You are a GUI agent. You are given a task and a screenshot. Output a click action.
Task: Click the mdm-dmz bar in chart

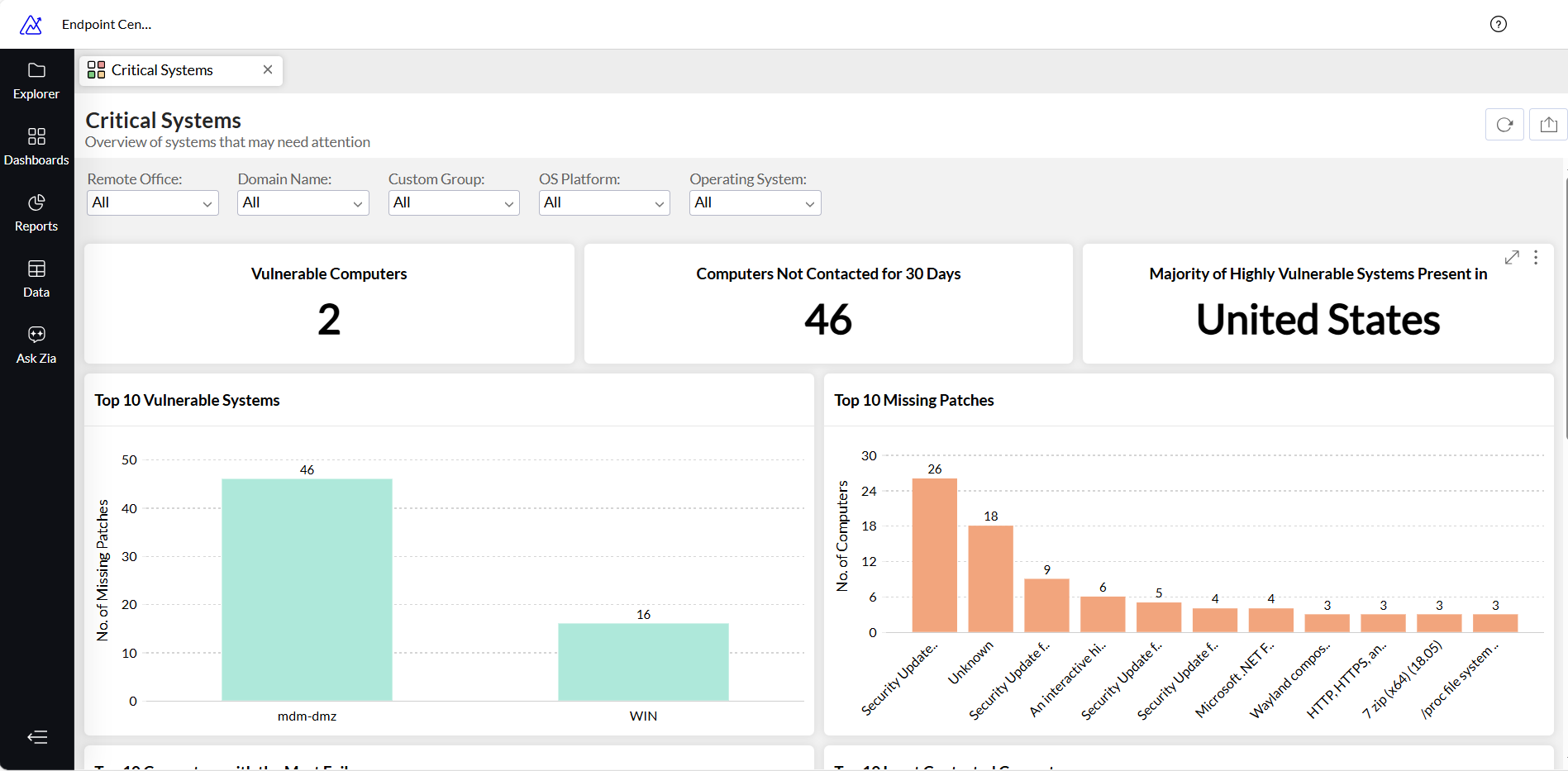(307, 589)
